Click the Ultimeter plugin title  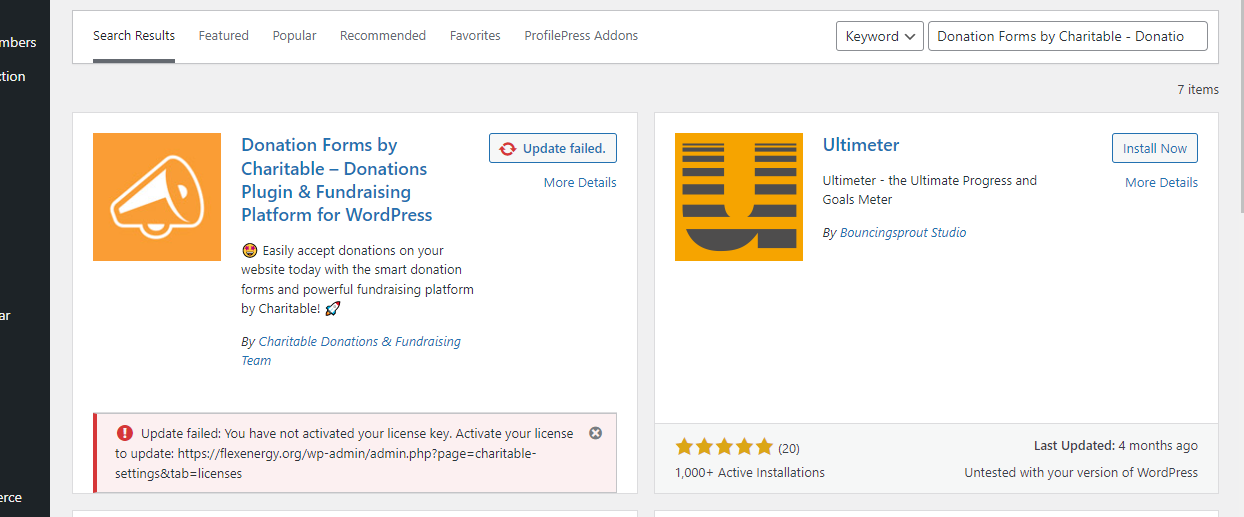[861, 145]
